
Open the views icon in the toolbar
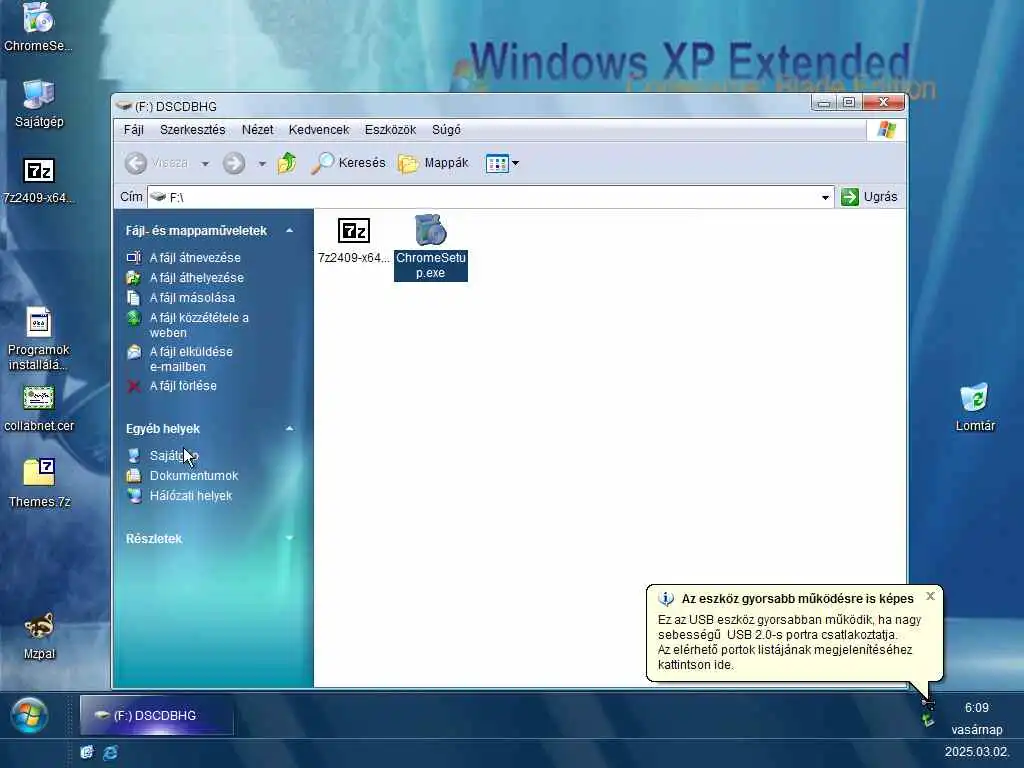pos(496,163)
